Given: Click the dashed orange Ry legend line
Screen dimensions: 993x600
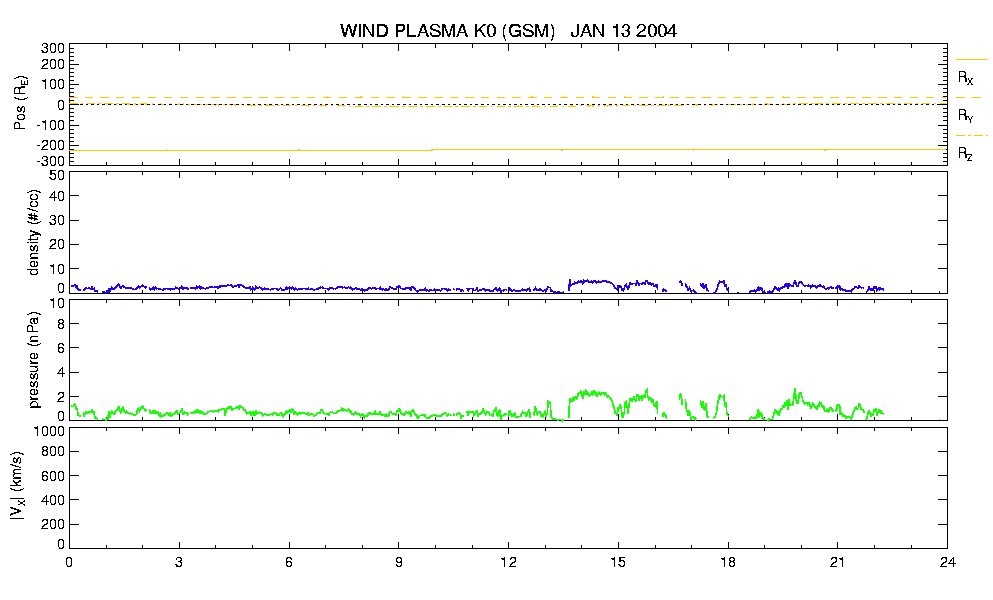Looking at the screenshot, I should pyautogui.click(x=971, y=98).
